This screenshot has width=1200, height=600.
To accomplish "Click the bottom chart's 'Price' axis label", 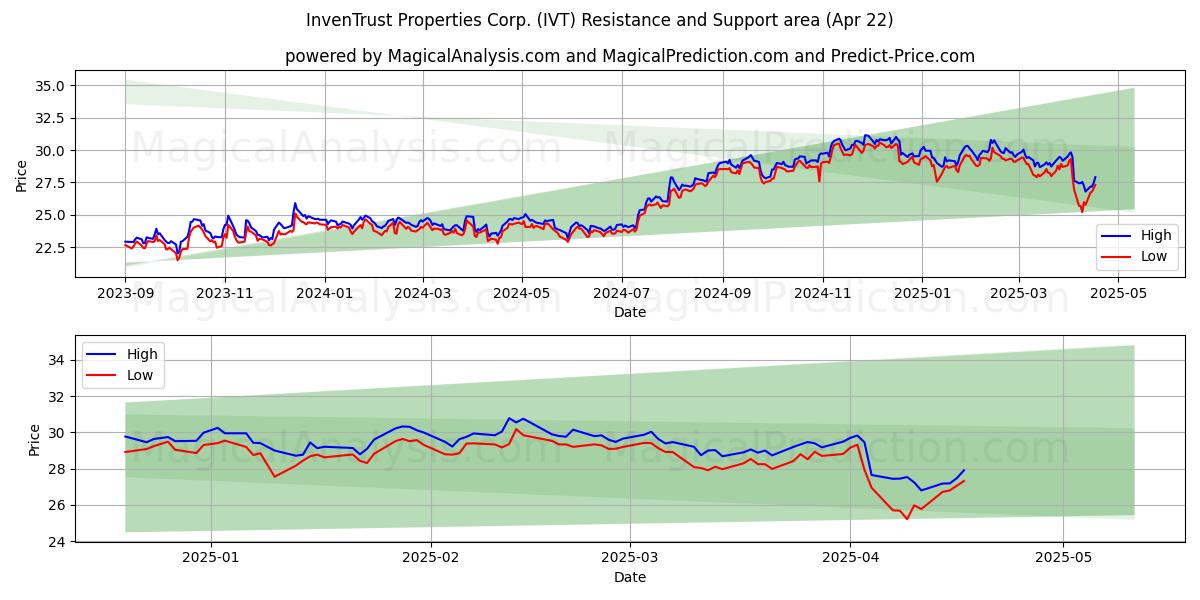I will click(36, 439).
